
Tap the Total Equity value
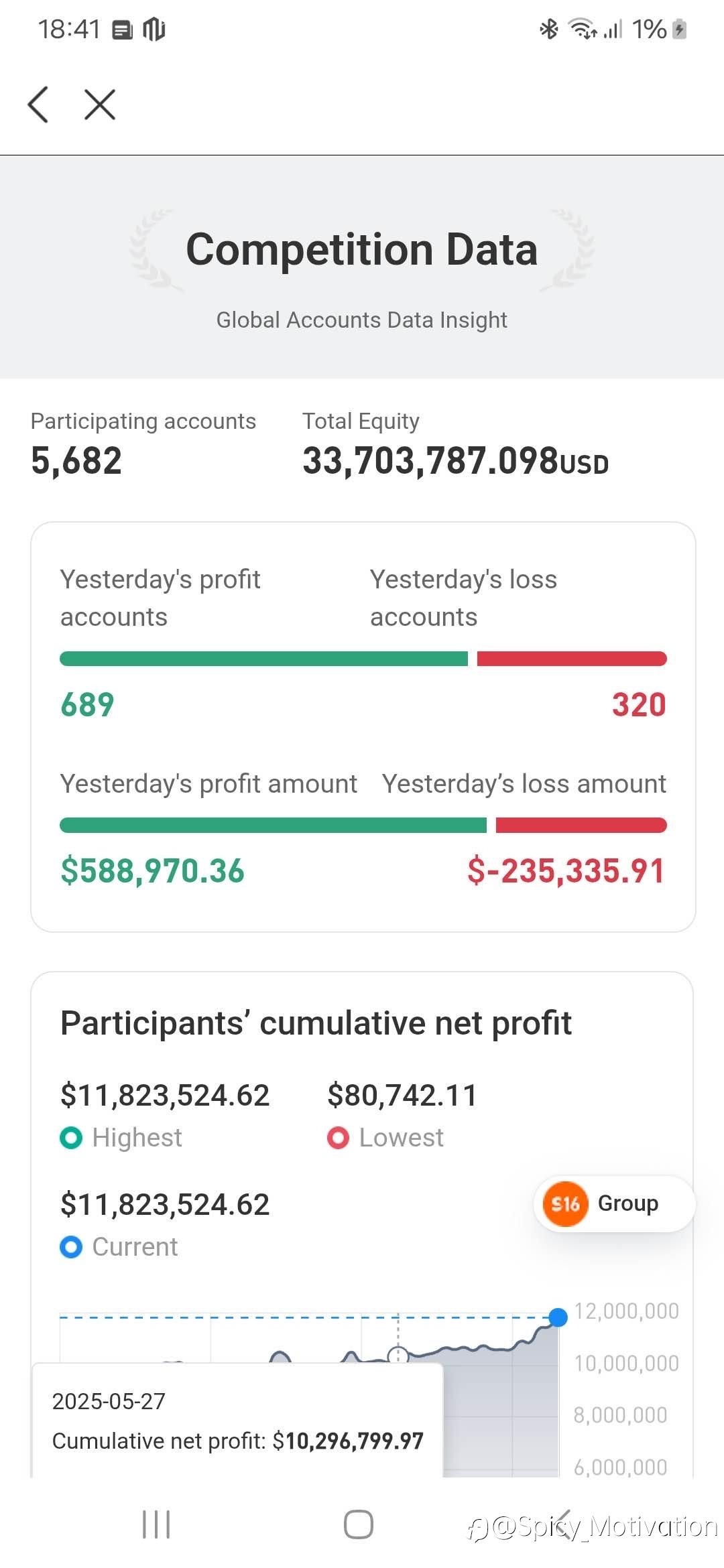455,461
